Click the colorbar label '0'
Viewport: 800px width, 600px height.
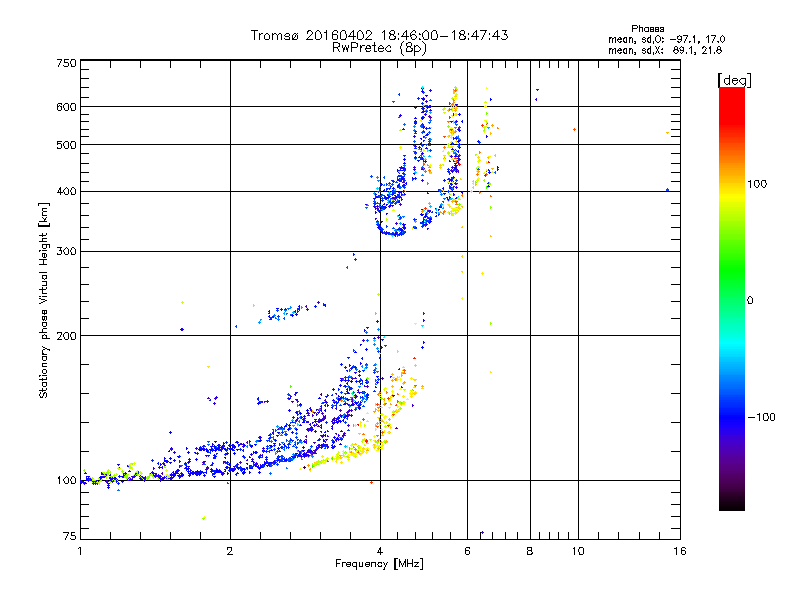pyautogui.click(x=750, y=301)
